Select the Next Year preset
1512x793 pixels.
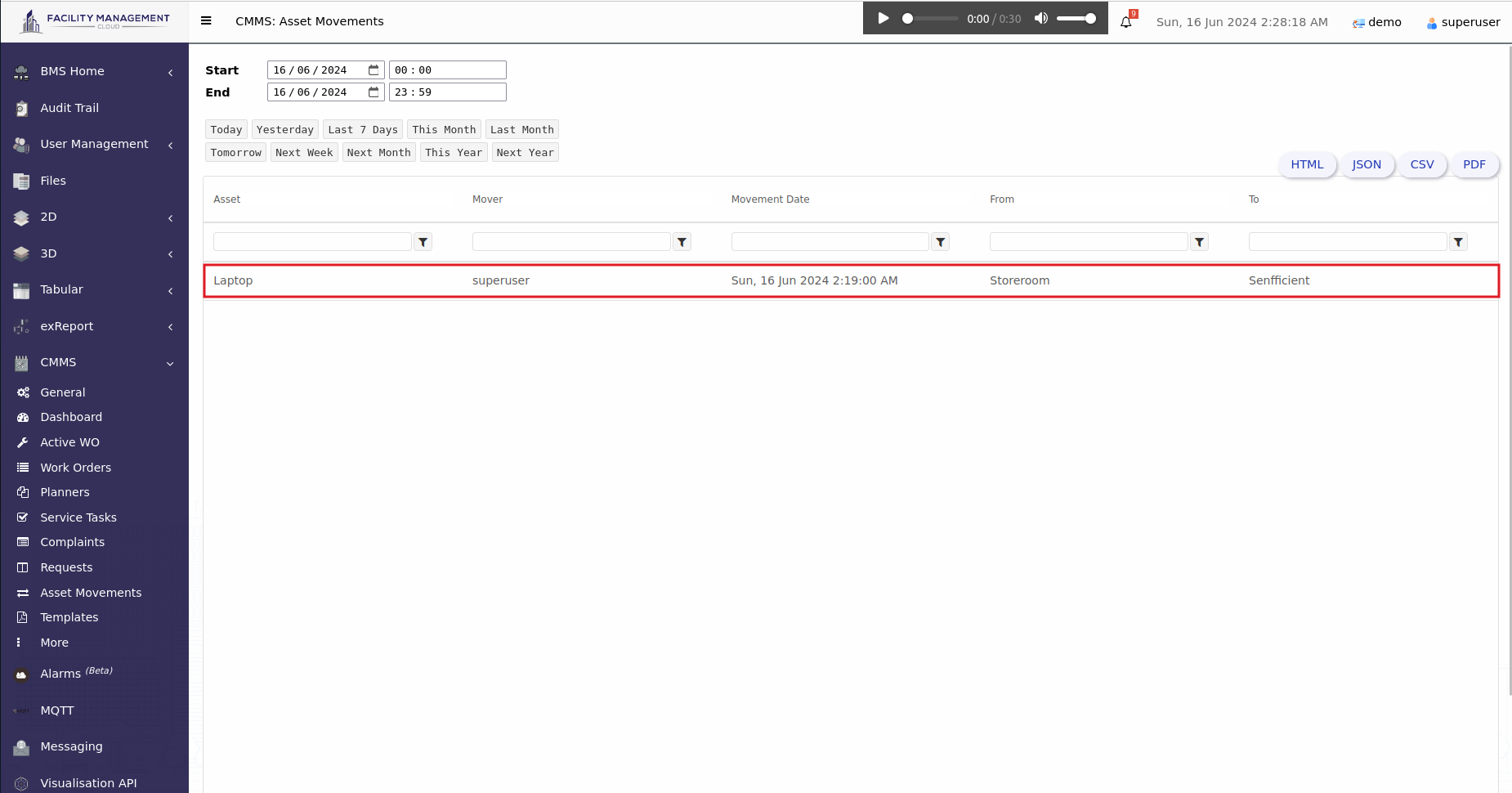(526, 152)
